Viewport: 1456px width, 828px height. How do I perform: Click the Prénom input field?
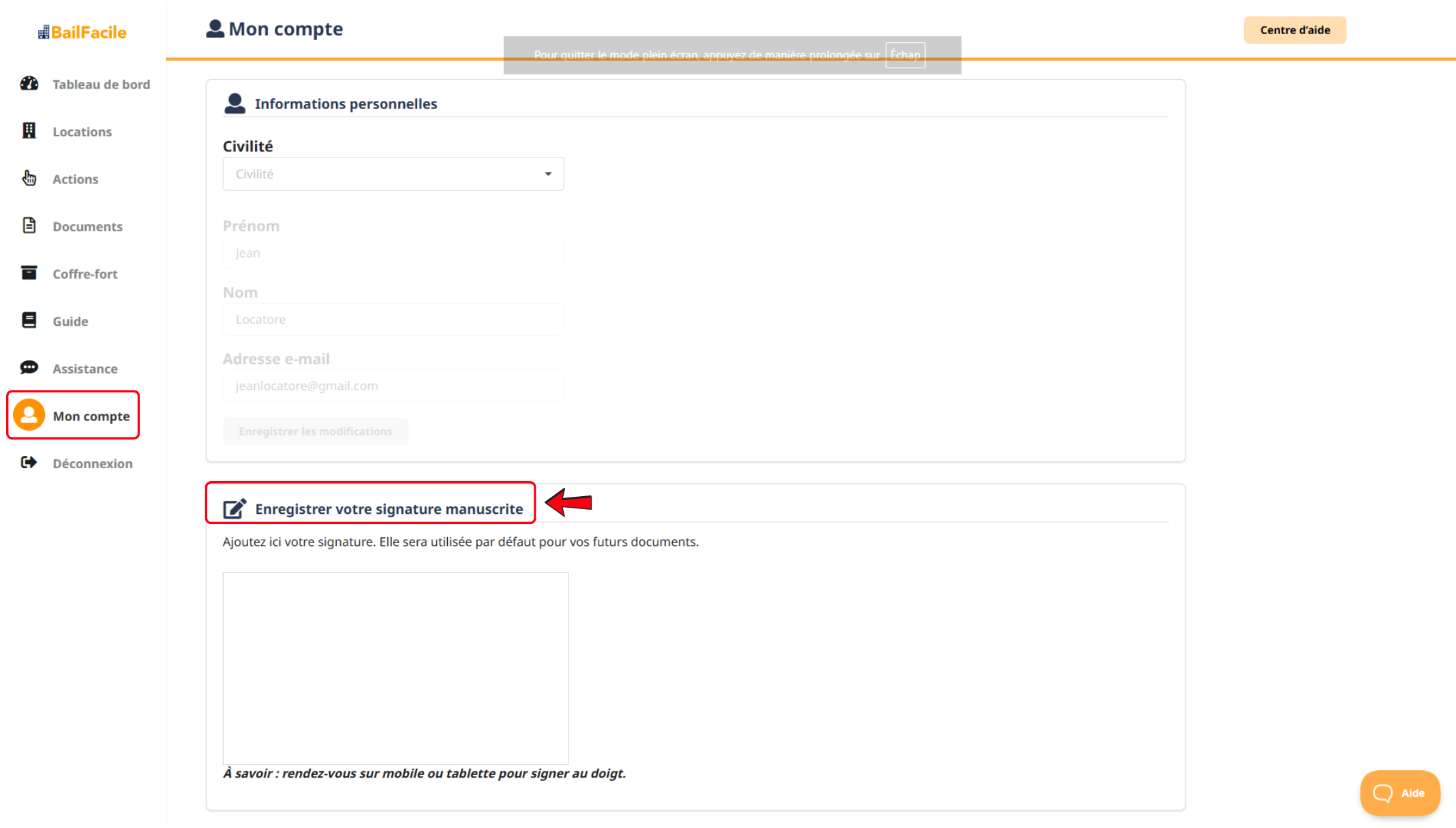tap(393, 253)
